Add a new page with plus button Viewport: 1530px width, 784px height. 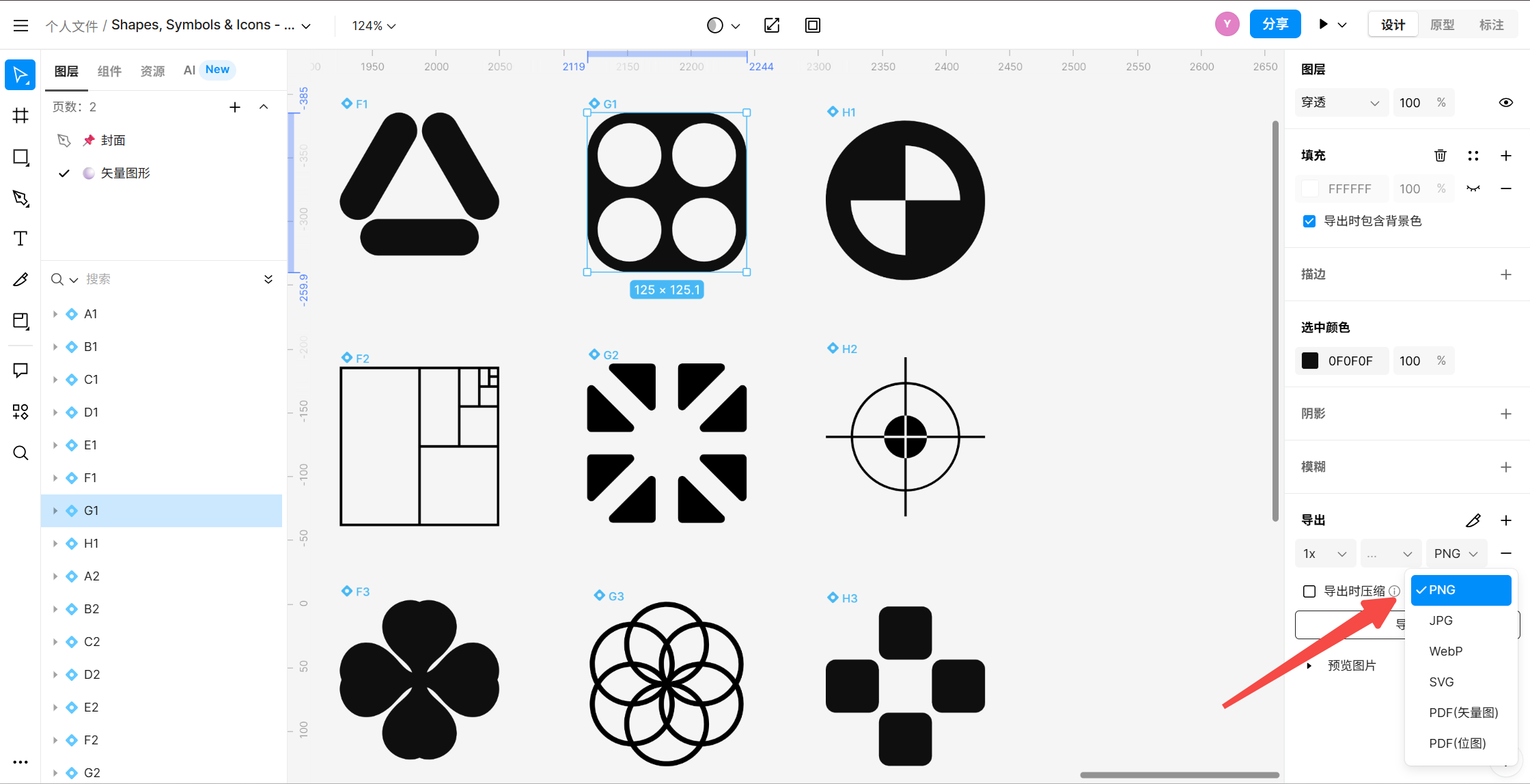pos(235,107)
